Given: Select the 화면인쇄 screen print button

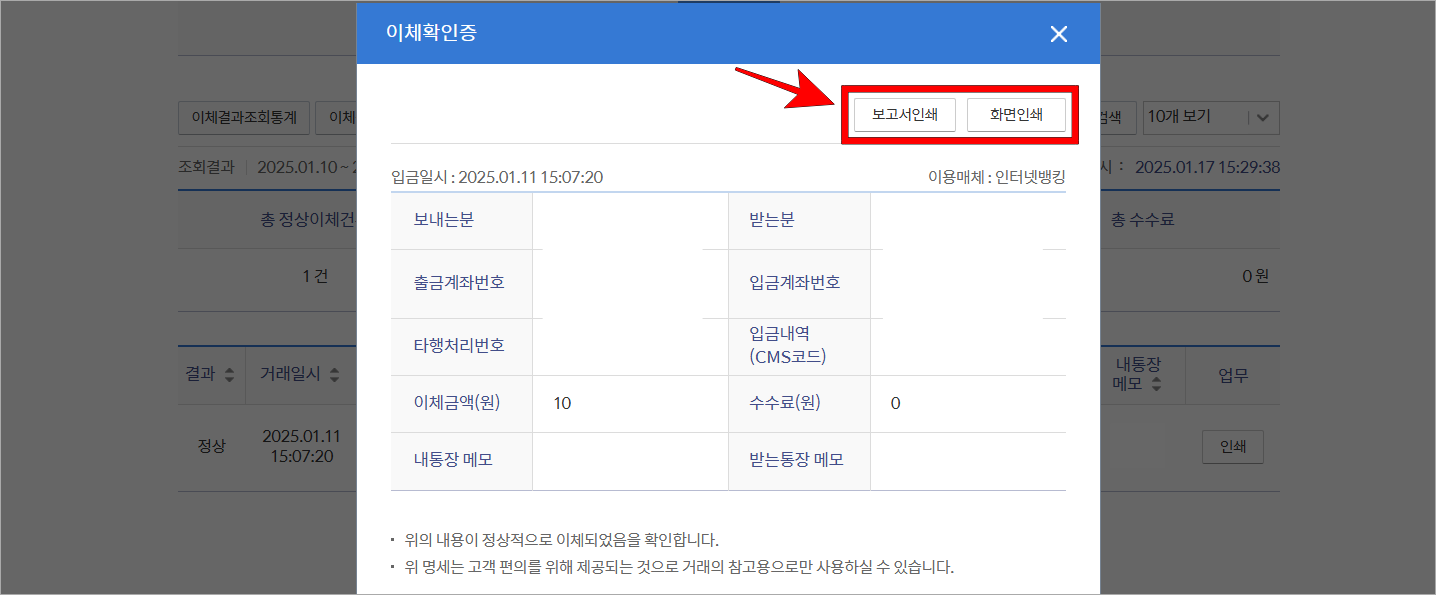Looking at the screenshot, I should (1017, 114).
